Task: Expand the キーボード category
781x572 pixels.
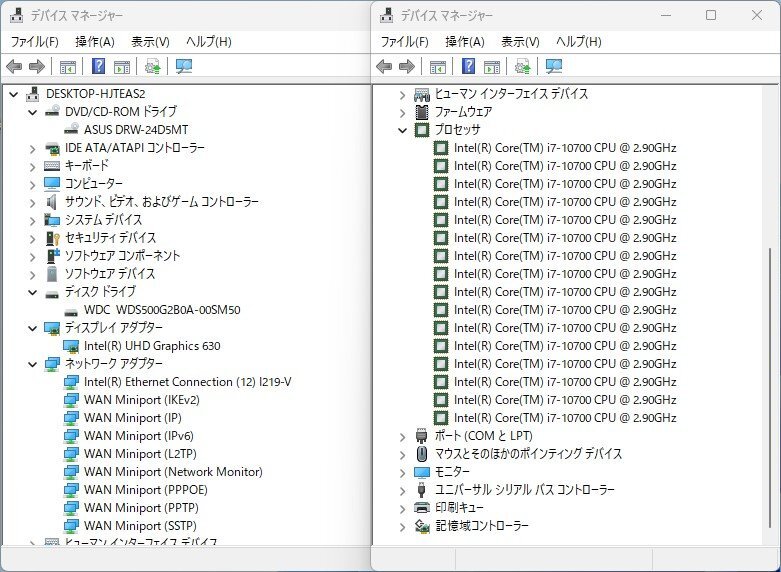Action: tap(32, 166)
